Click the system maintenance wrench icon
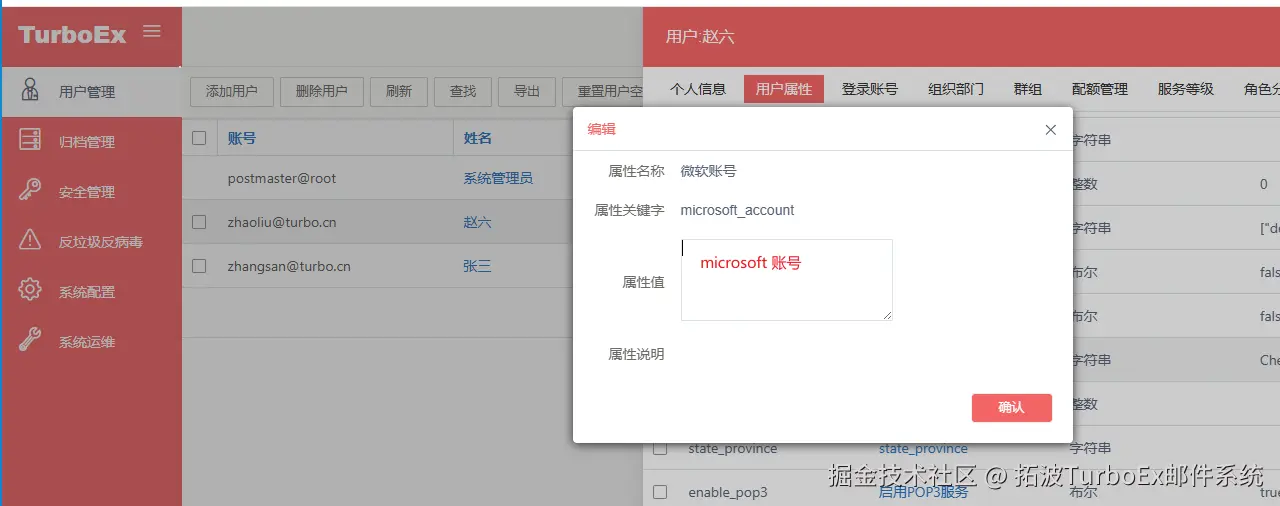Image resolution: width=1280 pixels, height=506 pixels. (30, 340)
